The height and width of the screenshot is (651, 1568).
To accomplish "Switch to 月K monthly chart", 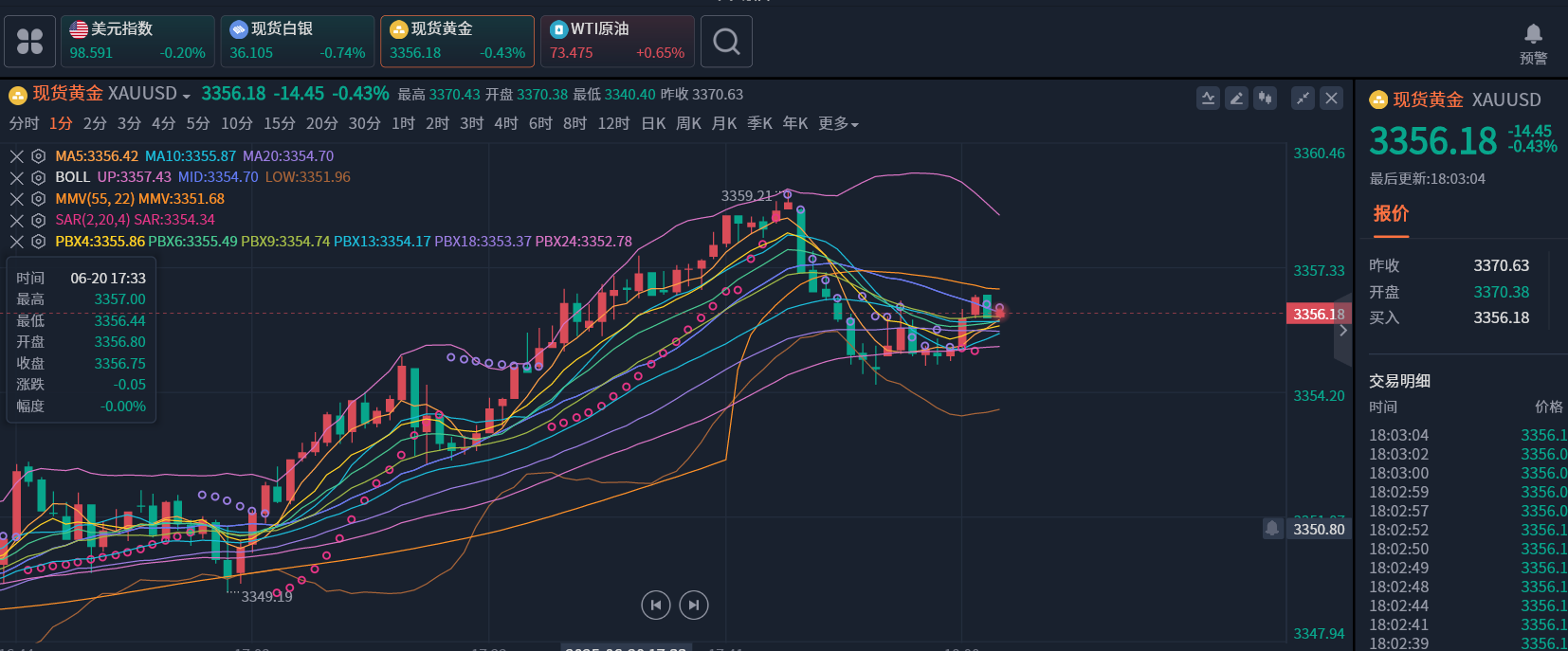I will coord(724,124).
